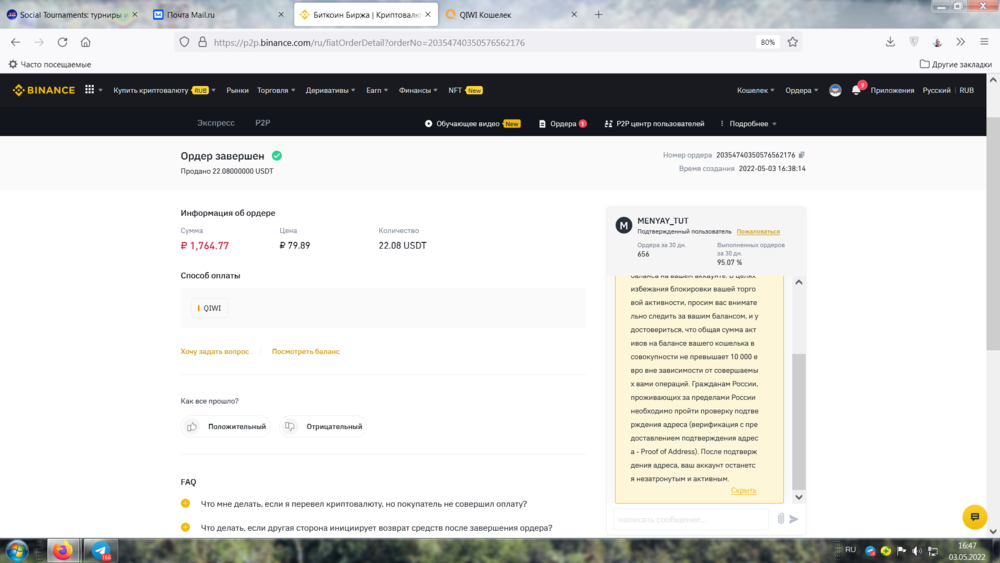This screenshot has height=563, width=1000.
Task: Open Обучающее видео link
Action: 473,124
